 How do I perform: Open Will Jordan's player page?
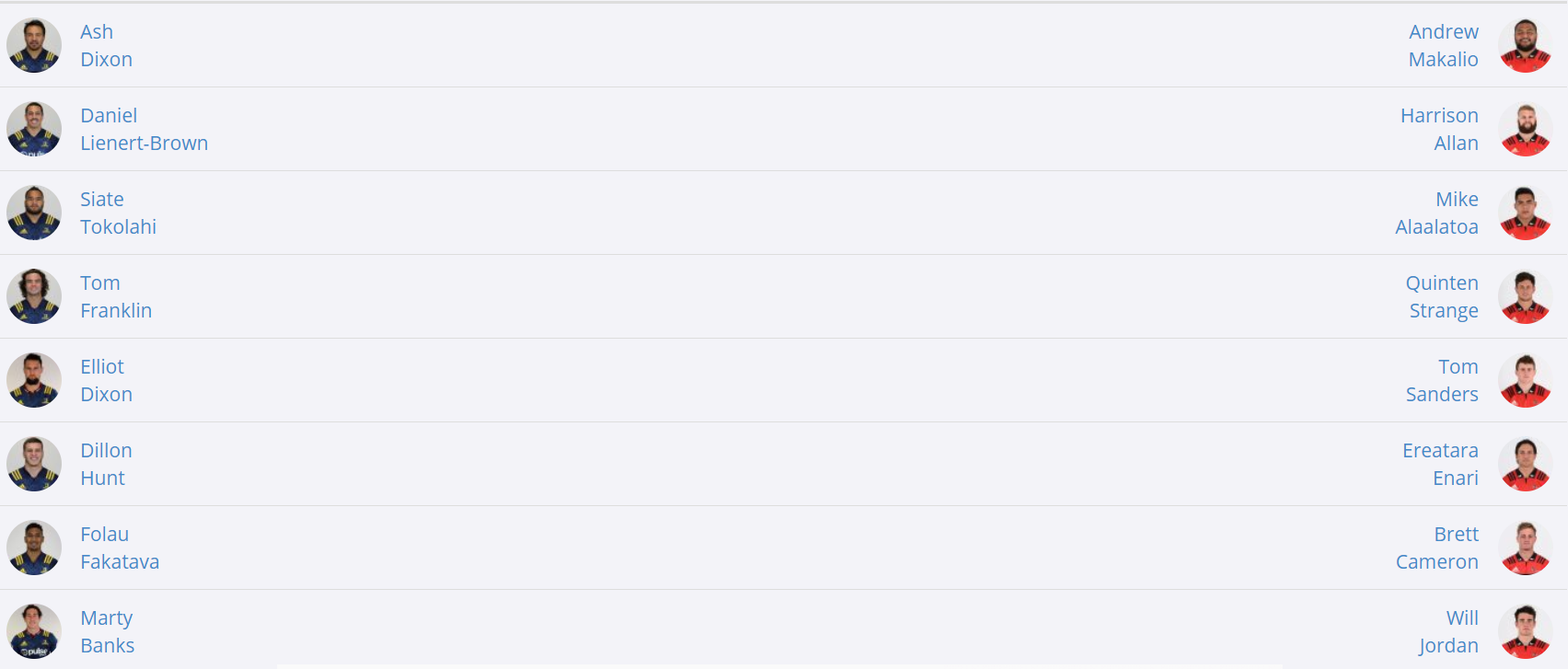(x=1448, y=632)
